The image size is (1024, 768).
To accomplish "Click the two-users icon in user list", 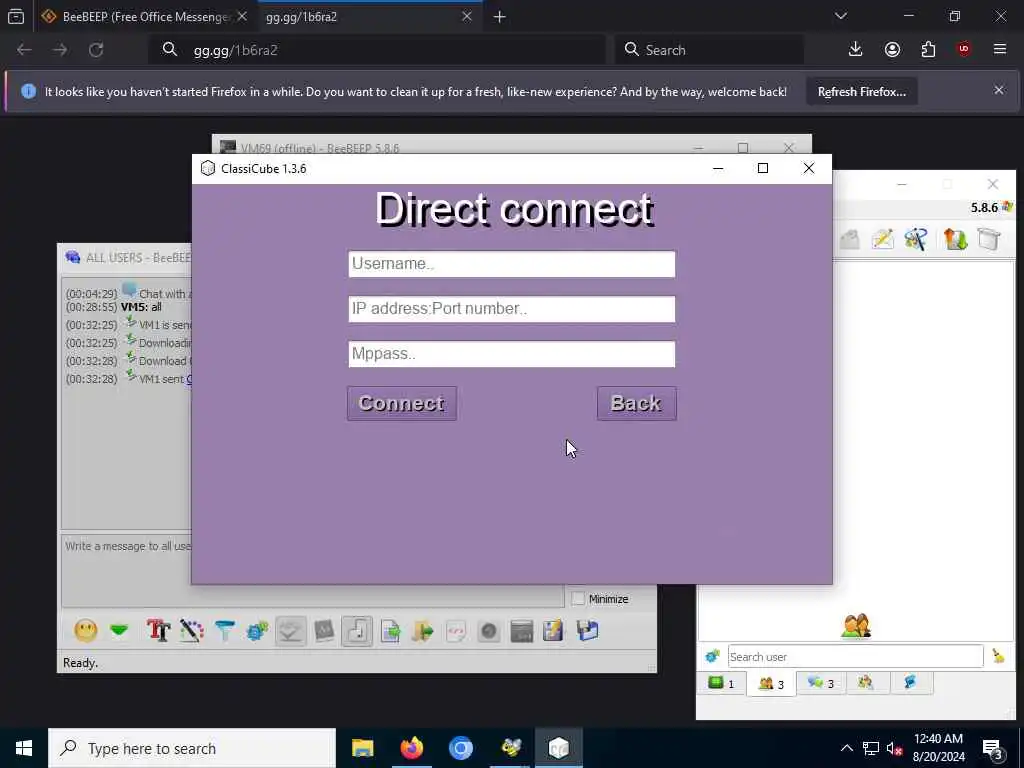I will point(856,626).
